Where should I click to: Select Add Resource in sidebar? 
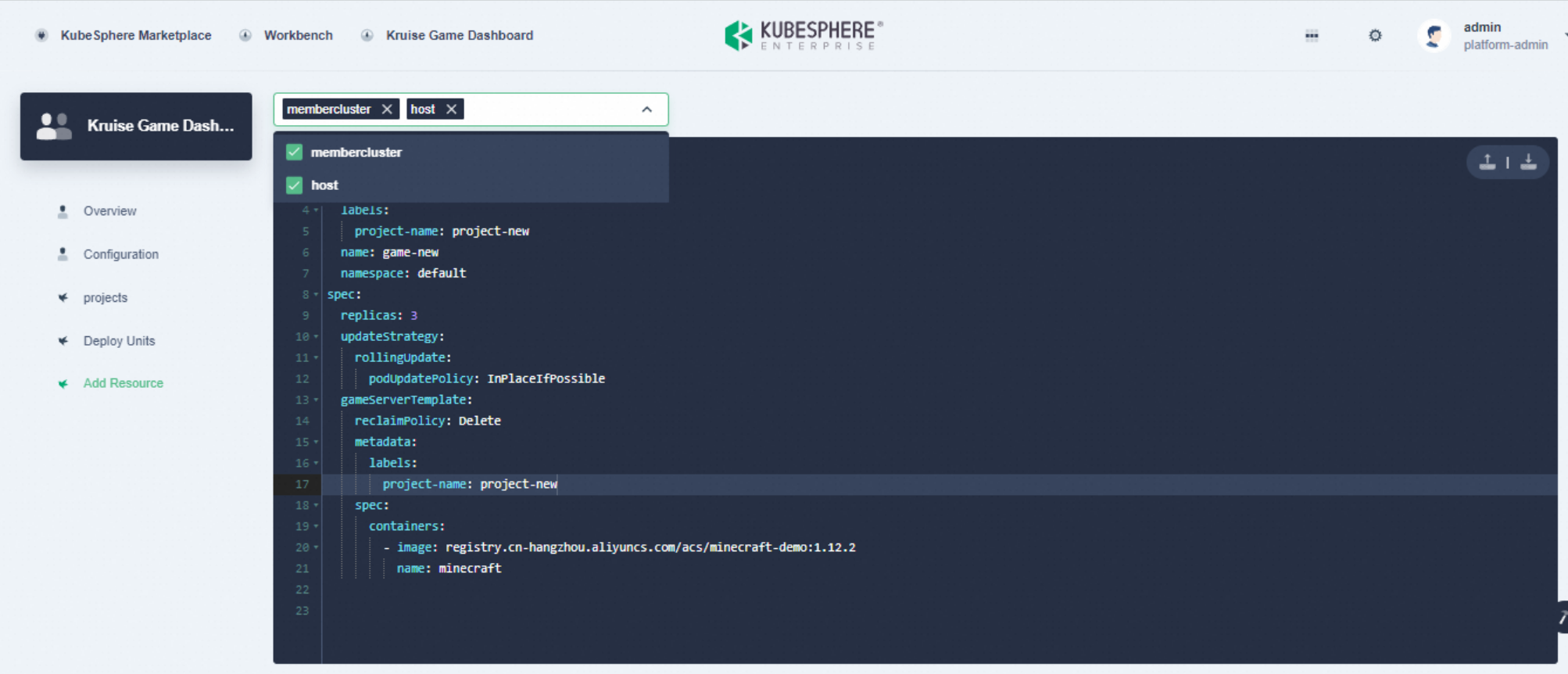[124, 383]
